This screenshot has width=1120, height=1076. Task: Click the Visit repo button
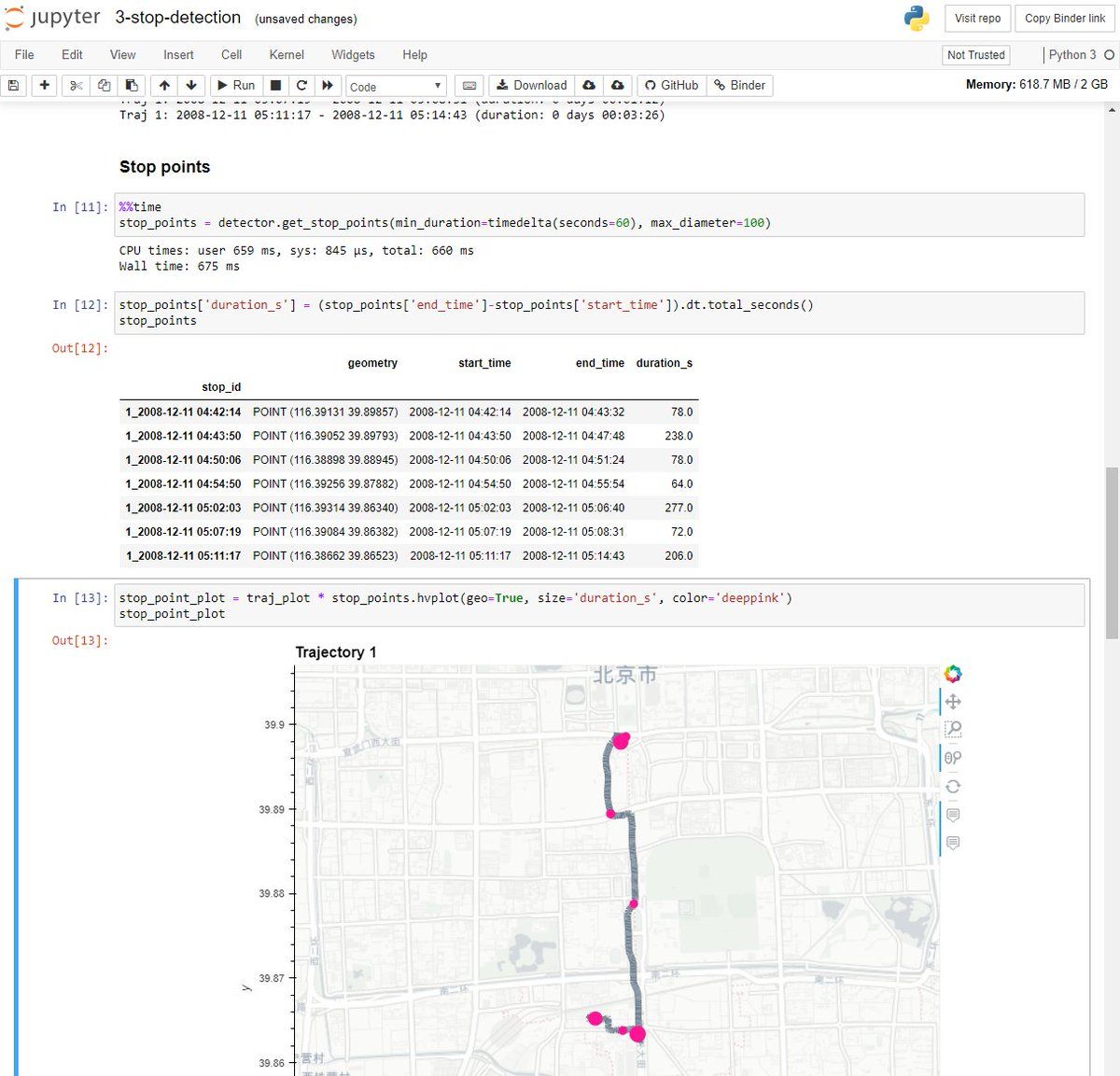(977, 18)
